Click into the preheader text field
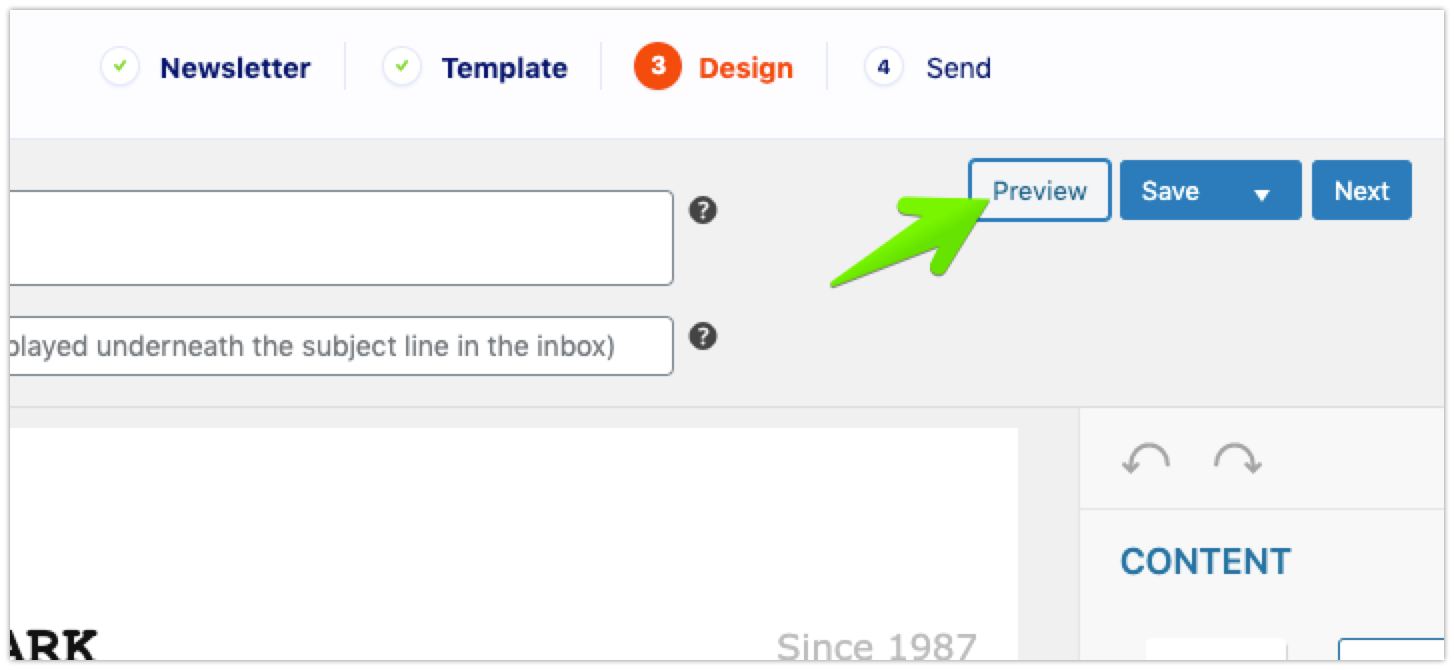 click(340, 346)
